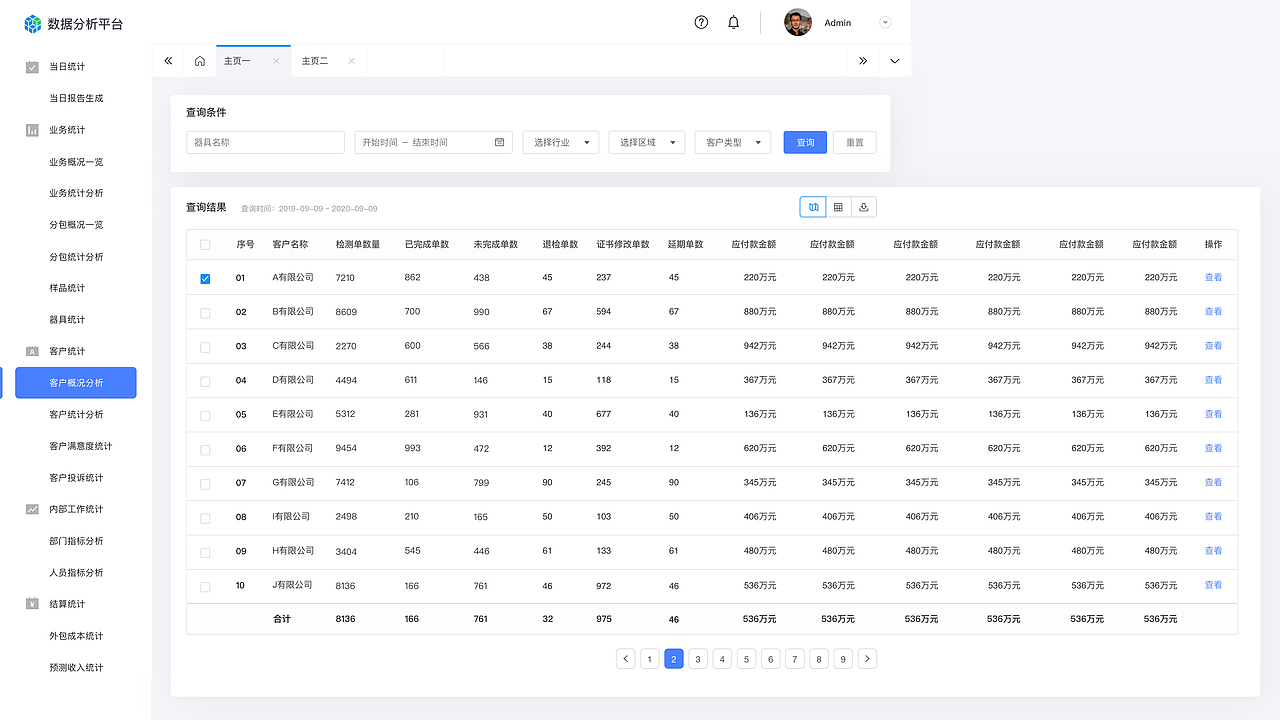Go to previous page arrow
Viewport: 1280px width, 720px height.
[x=626, y=658]
